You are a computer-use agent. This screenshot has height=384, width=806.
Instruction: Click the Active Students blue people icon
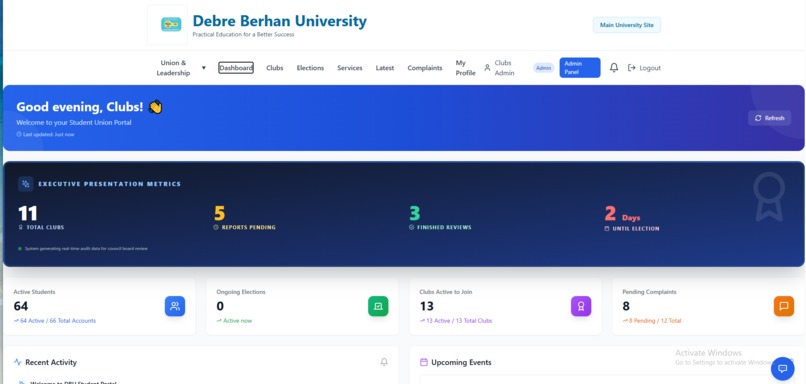[x=175, y=306]
